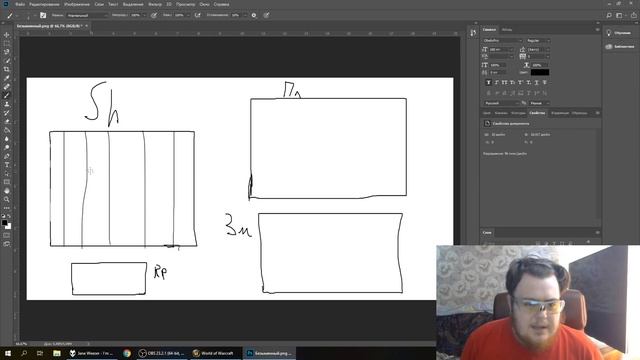Select the Rectangle shape tool
The width and height of the screenshot is (640, 360).
tap(7, 182)
